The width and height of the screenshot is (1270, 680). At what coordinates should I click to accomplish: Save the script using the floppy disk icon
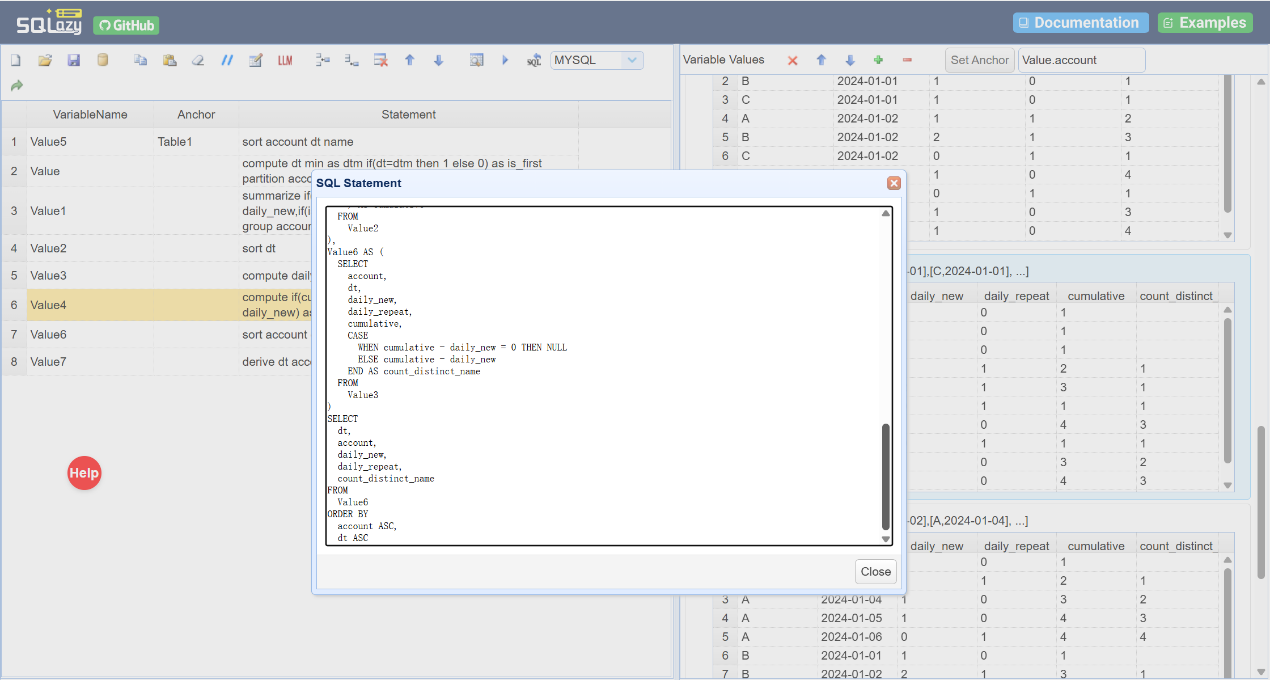pyautogui.click(x=74, y=60)
